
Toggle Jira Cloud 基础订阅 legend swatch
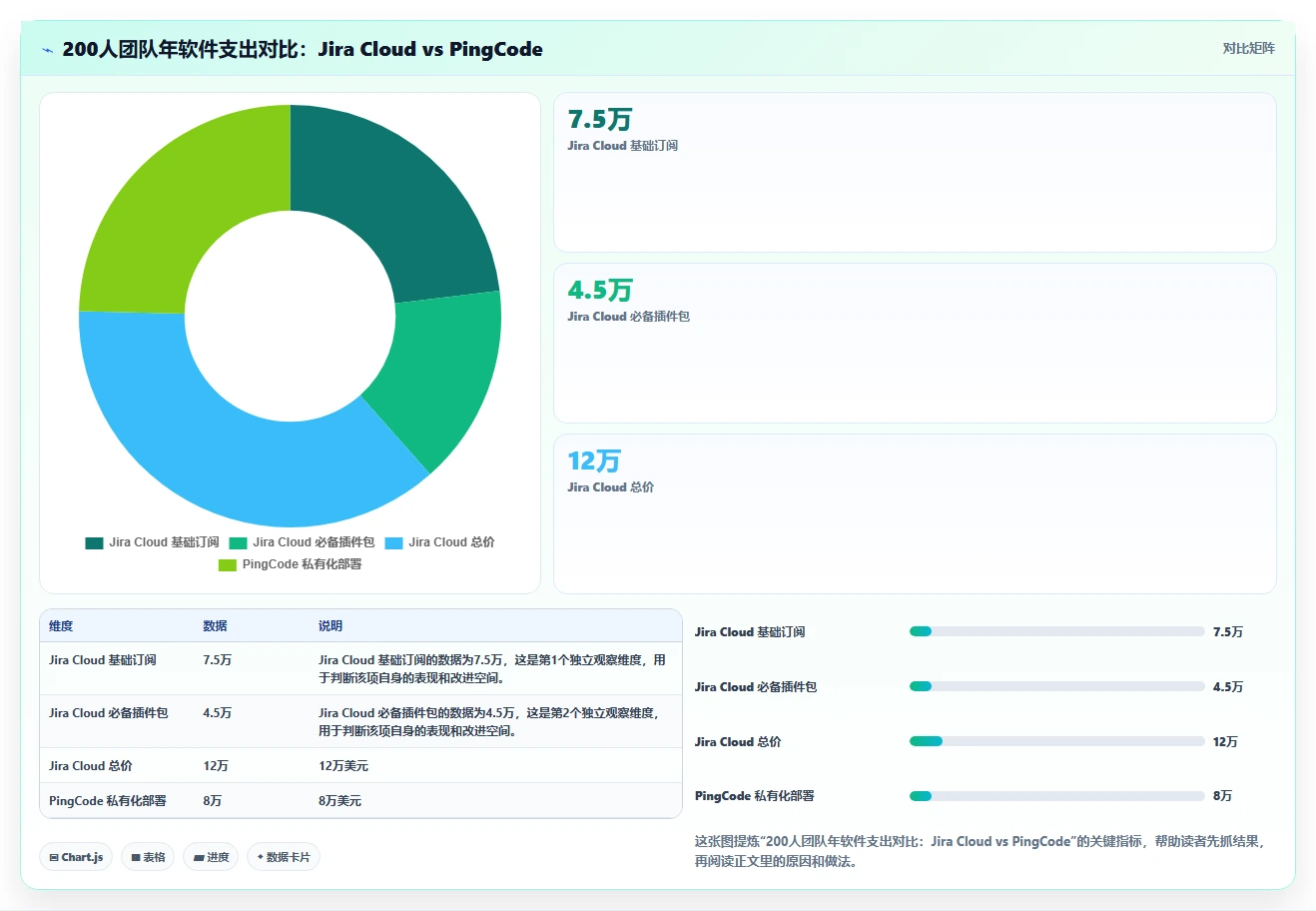pyautogui.click(x=94, y=542)
